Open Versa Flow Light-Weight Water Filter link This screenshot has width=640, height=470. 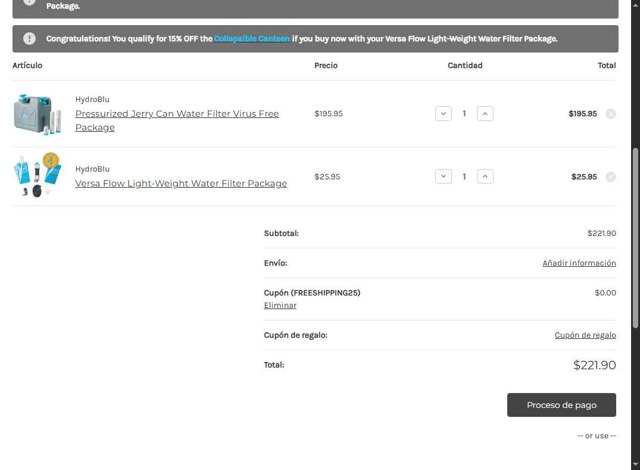[x=181, y=184]
